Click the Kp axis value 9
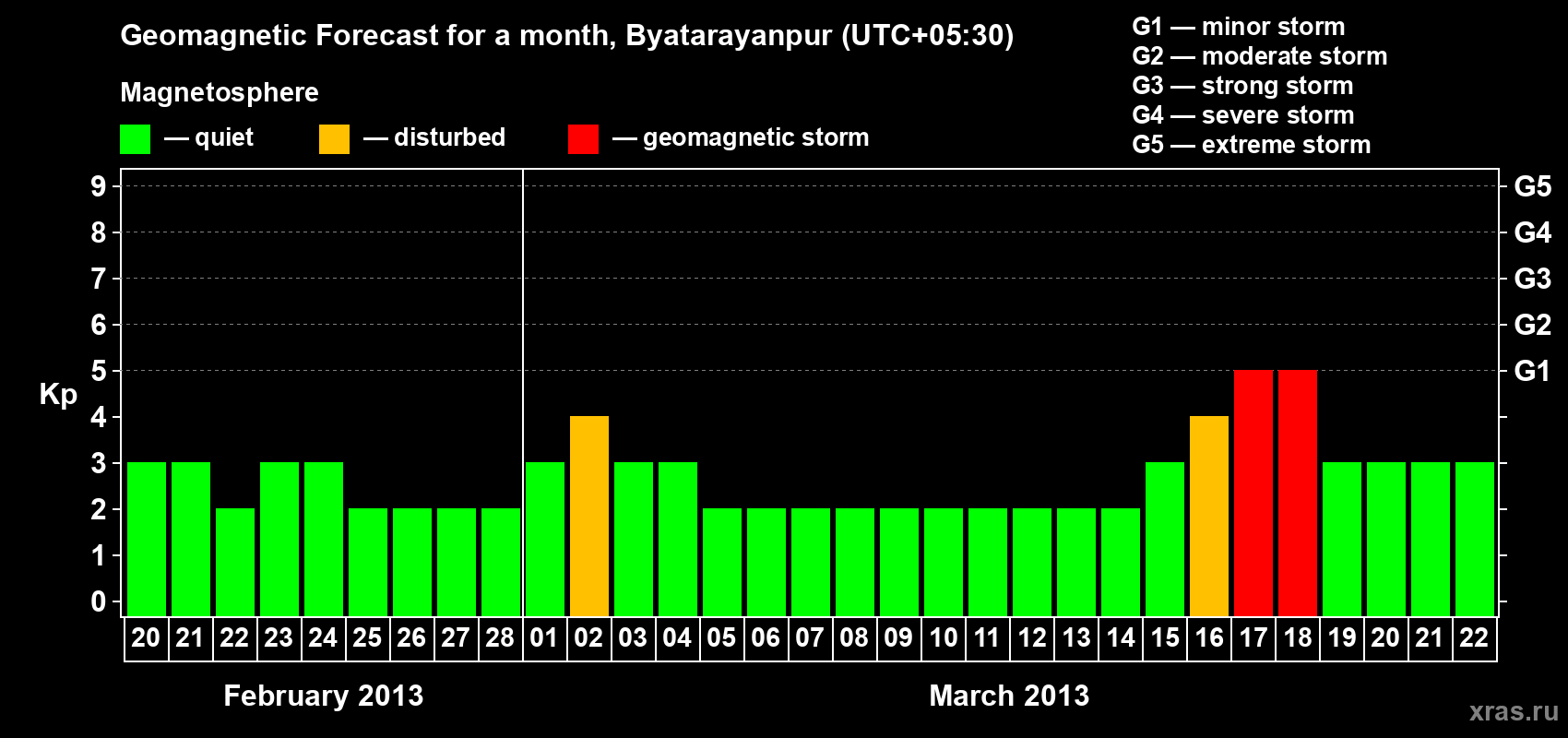Screen dimensions: 1568x738 pyautogui.click(x=99, y=186)
